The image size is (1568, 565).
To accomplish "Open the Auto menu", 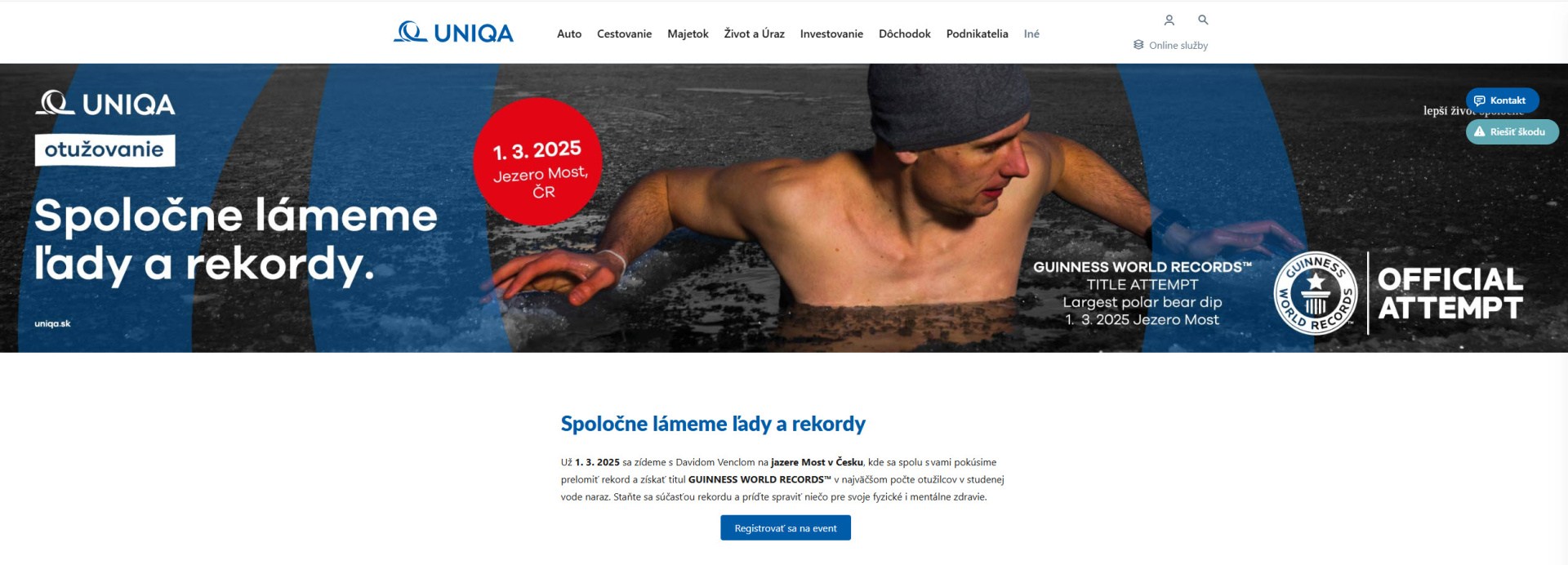I will (569, 33).
